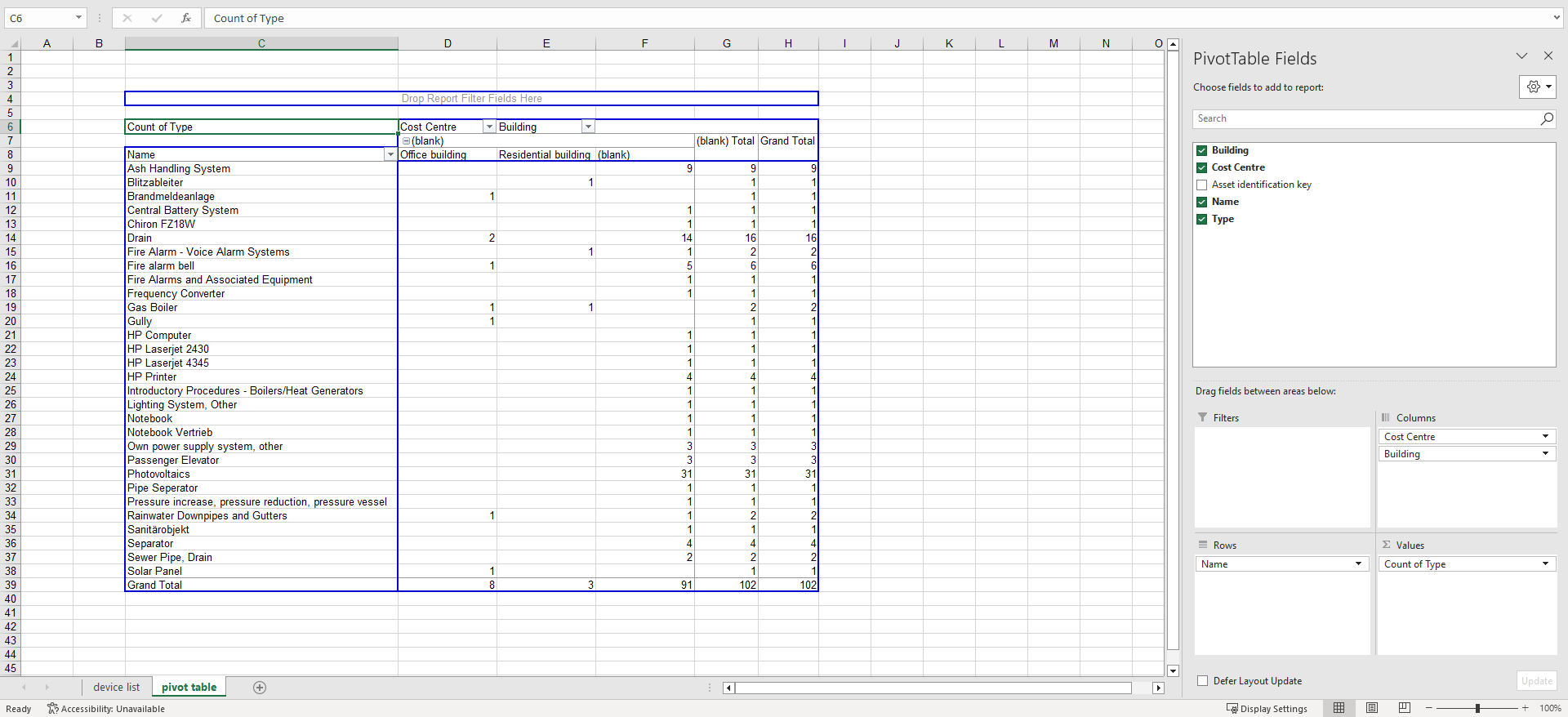The width and height of the screenshot is (1568, 717).
Task: Uncheck the Building field checkbox
Action: (1201, 150)
